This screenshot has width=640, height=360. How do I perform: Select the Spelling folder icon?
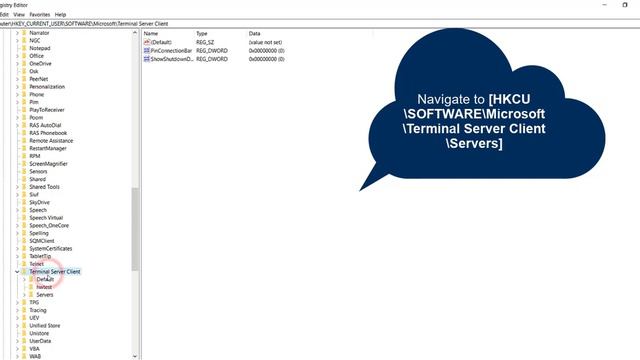point(24,233)
